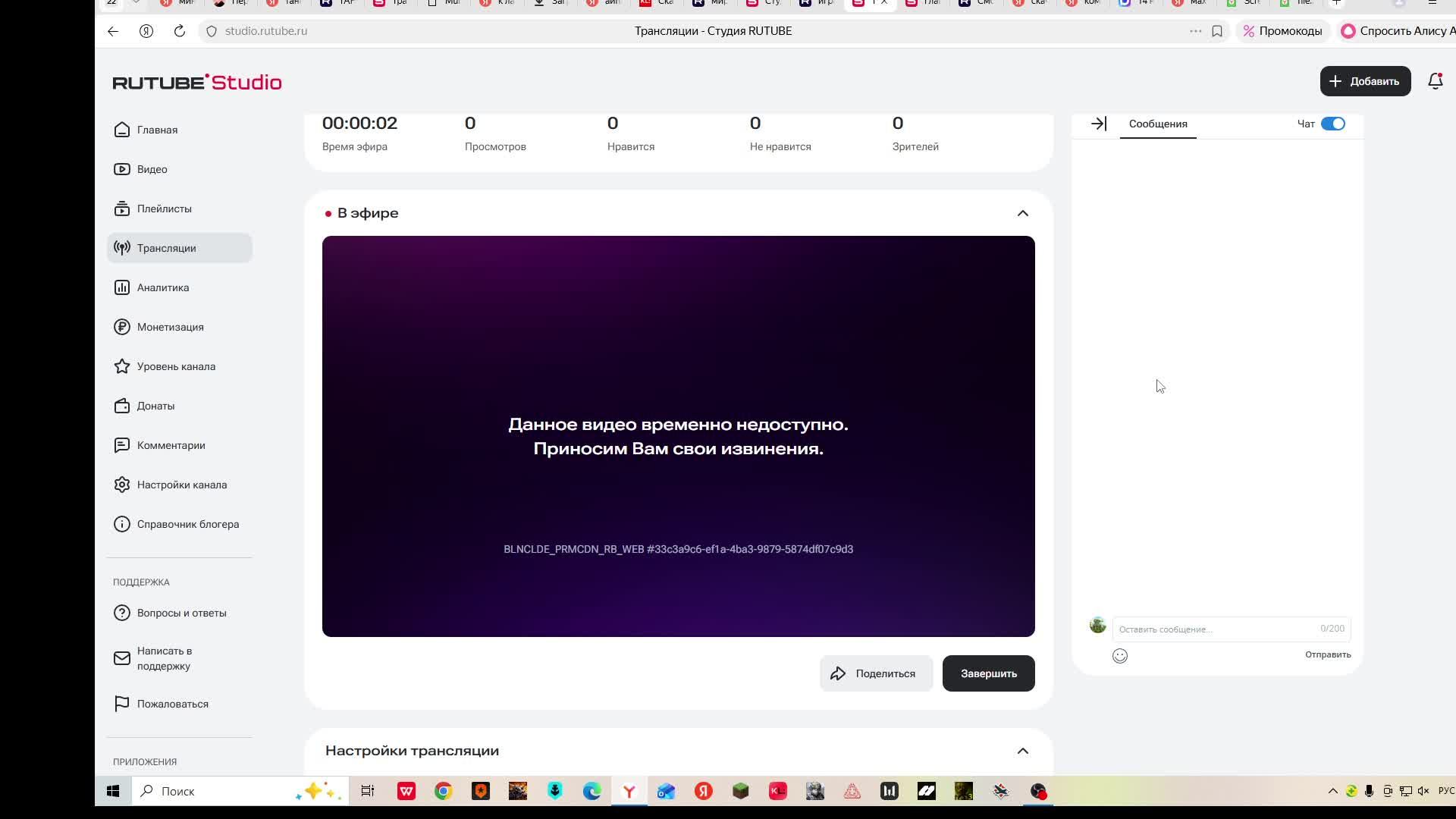Open Task View on taskbar
Viewport: 1456px width, 819px height.
[x=368, y=791]
